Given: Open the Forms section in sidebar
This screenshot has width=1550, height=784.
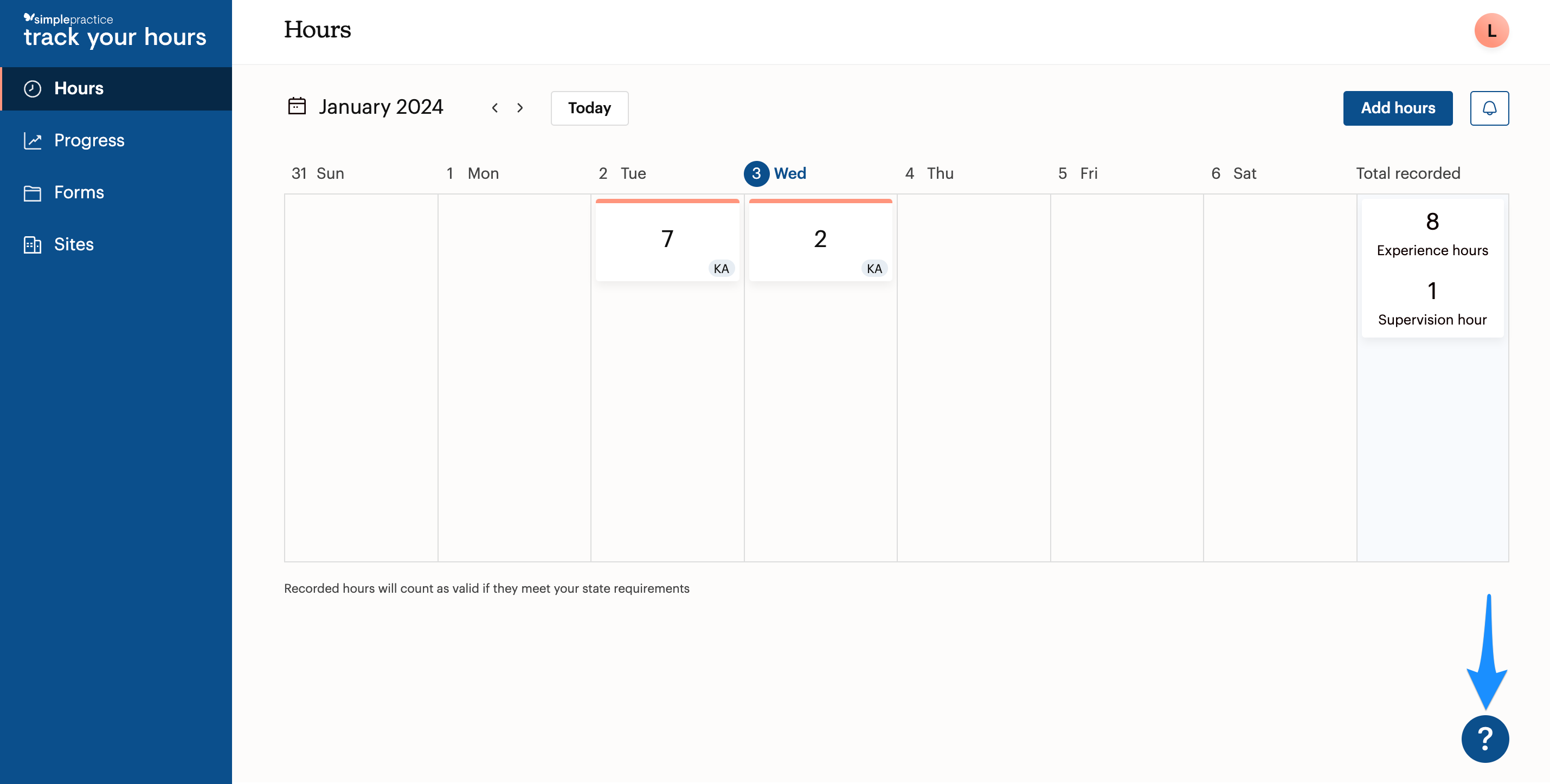Looking at the screenshot, I should (116, 192).
